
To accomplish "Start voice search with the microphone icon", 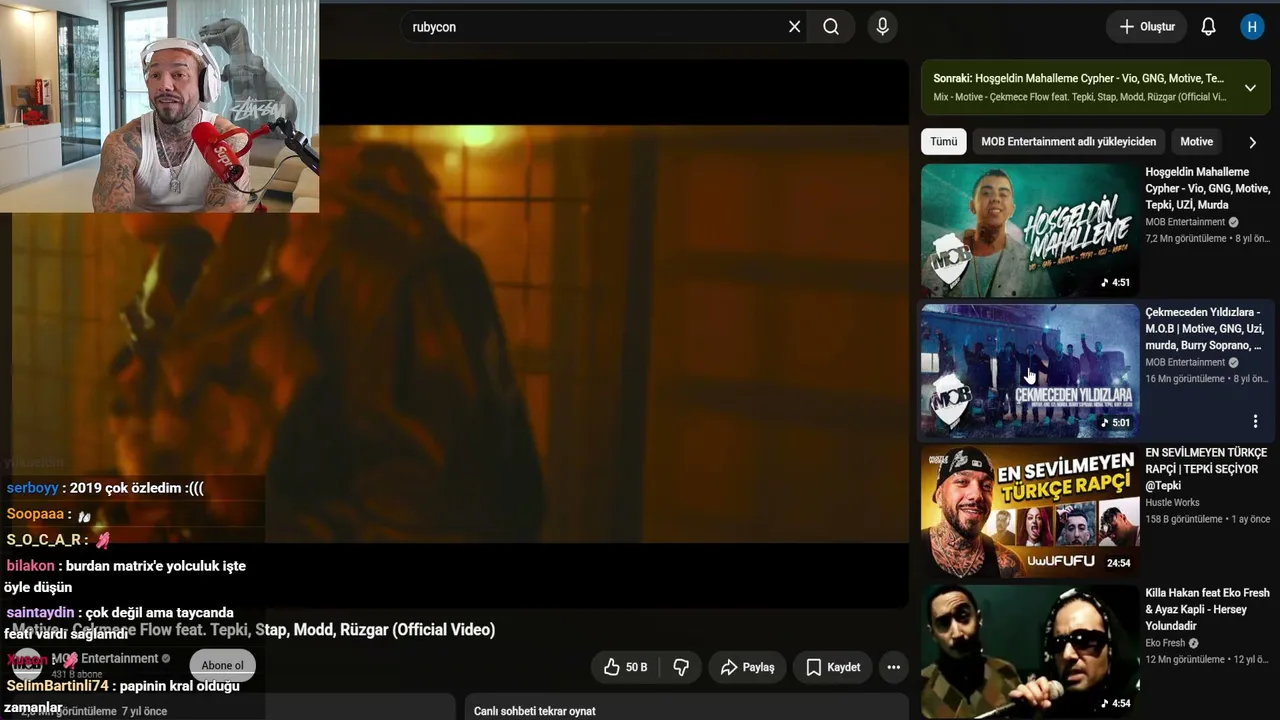I will click(x=882, y=27).
